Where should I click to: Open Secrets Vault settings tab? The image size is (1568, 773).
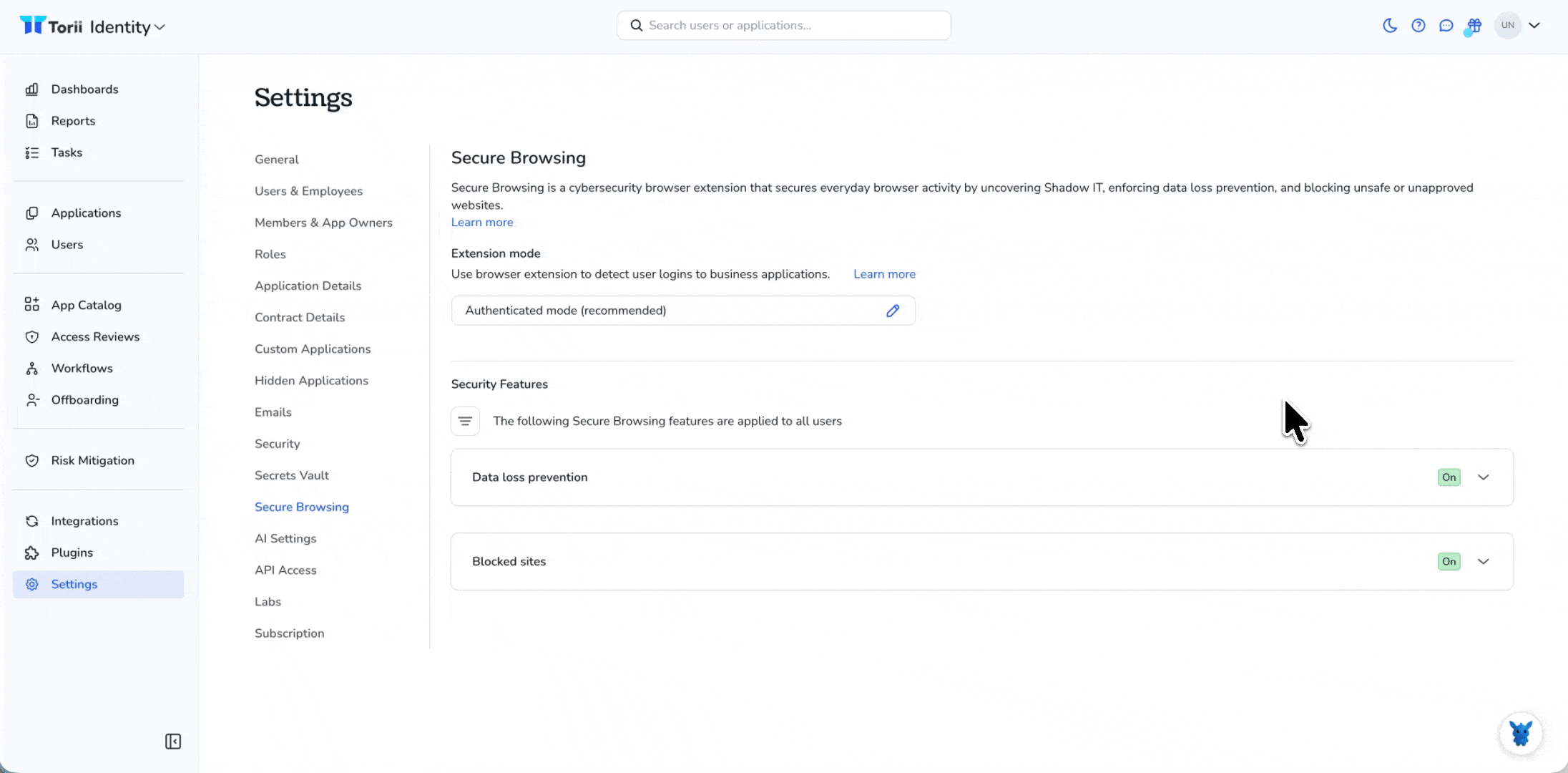(292, 475)
